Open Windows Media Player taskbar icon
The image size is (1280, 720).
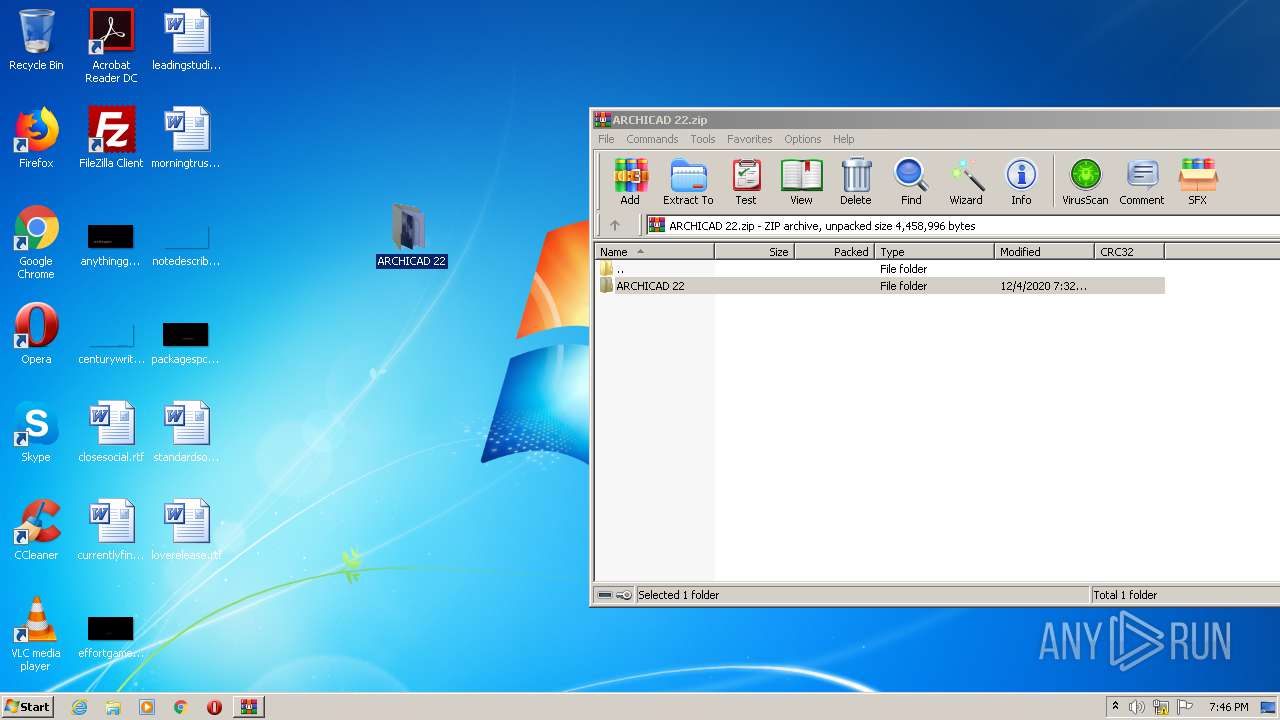(x=147, y=707)
